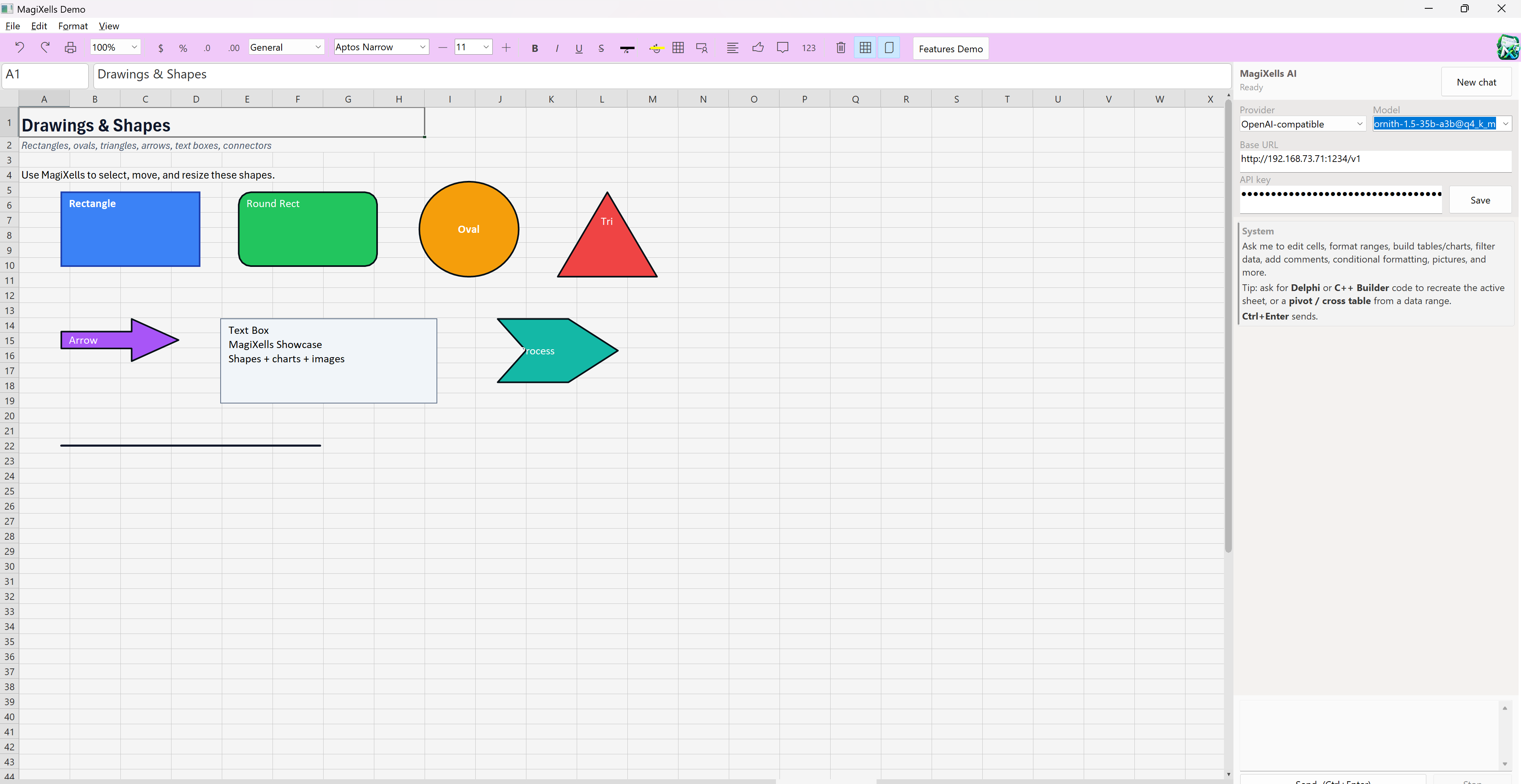Click the yellow fill highlight color icon

656,48
